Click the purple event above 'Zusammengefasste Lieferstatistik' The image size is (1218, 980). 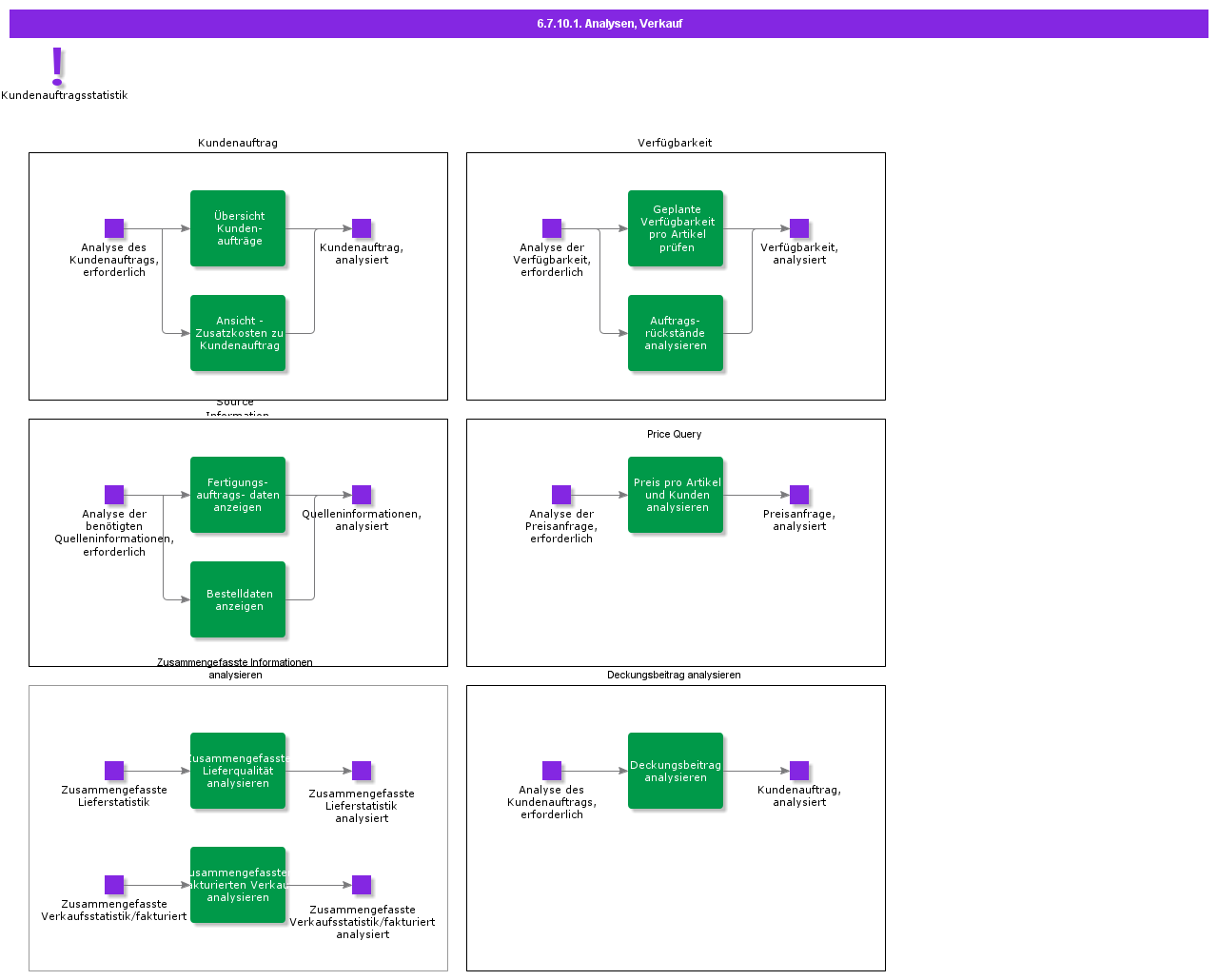(x=114, y=771)
